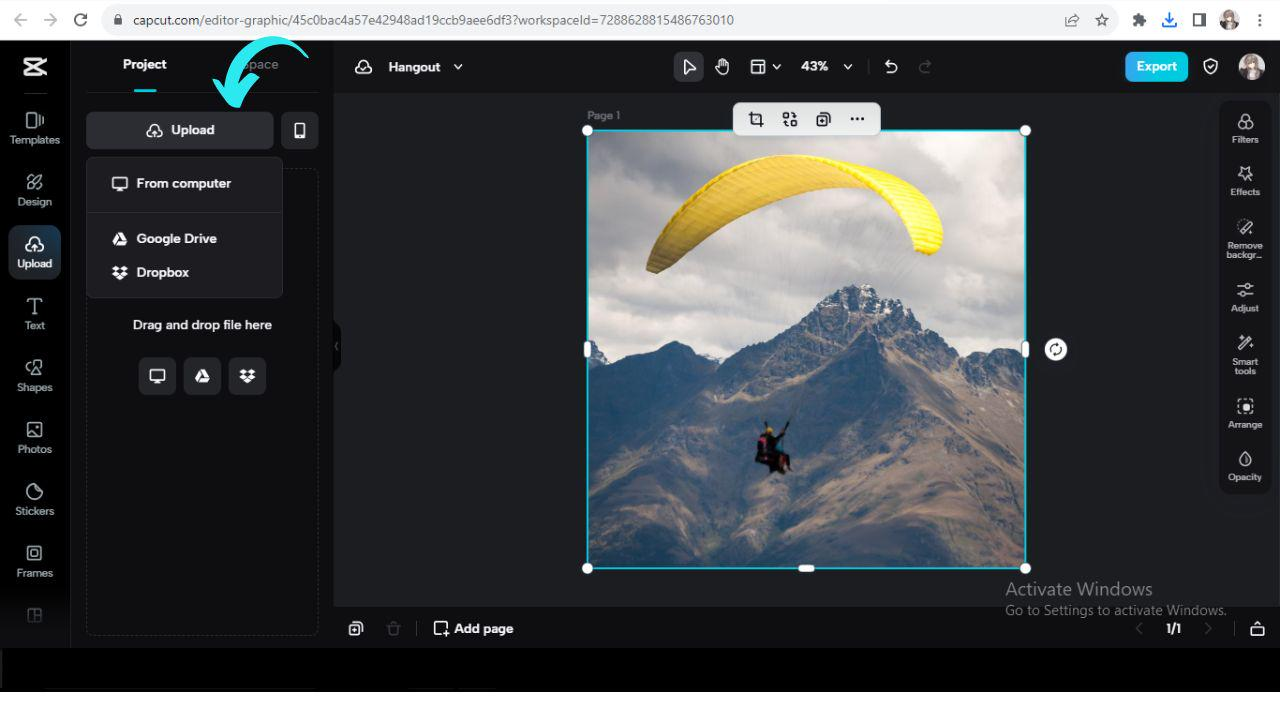
Task: Choose Dropbox upload option
Action: pyautogui.click(x=184, y=272)
